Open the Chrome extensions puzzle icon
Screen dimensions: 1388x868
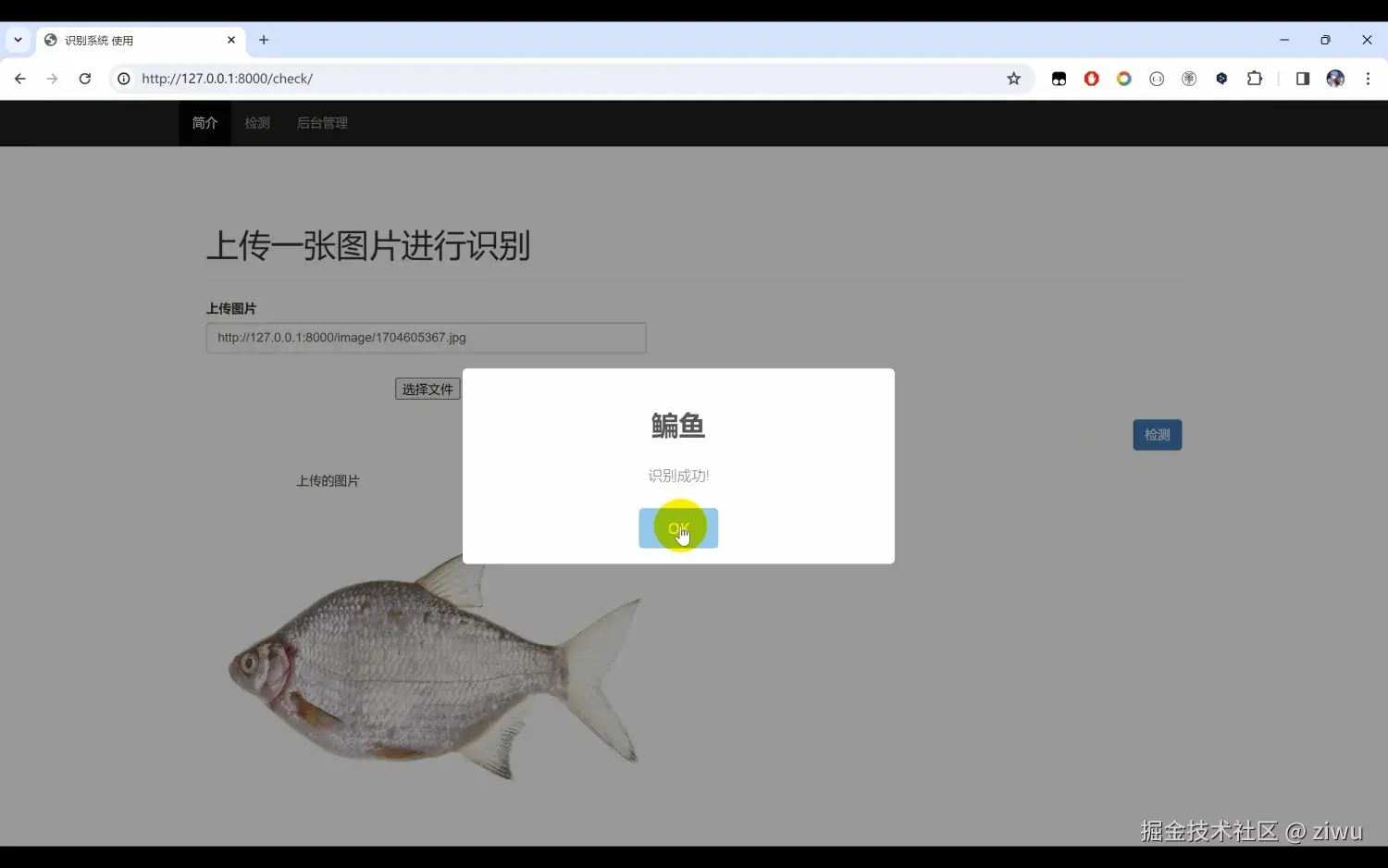point(1255,79)
